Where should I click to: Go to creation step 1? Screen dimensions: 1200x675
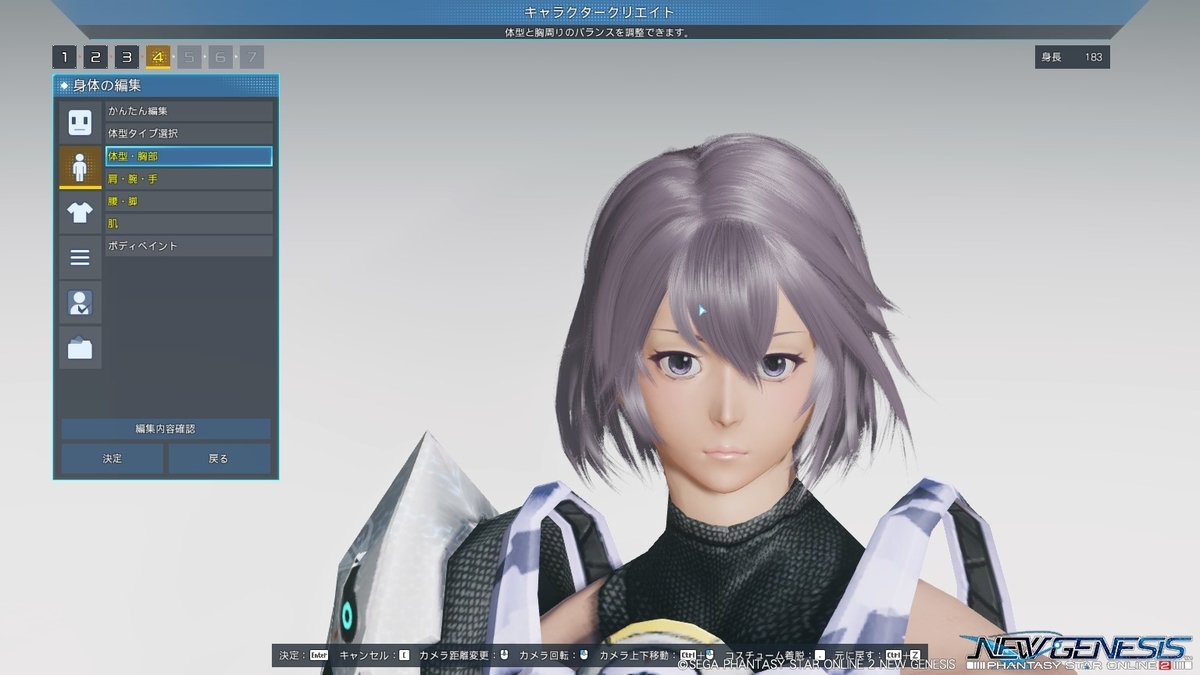tap(65, 57)
